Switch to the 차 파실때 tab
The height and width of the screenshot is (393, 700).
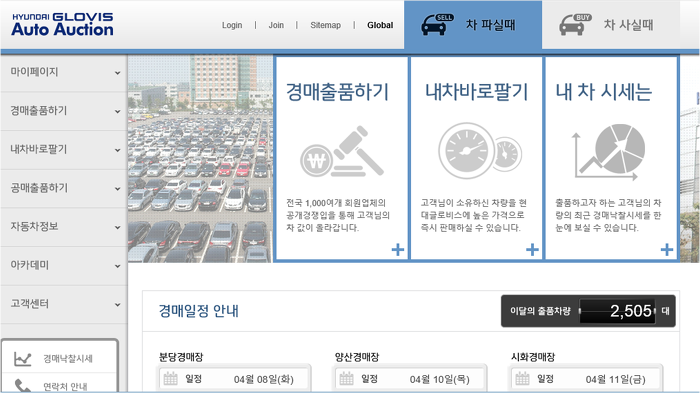473,25
